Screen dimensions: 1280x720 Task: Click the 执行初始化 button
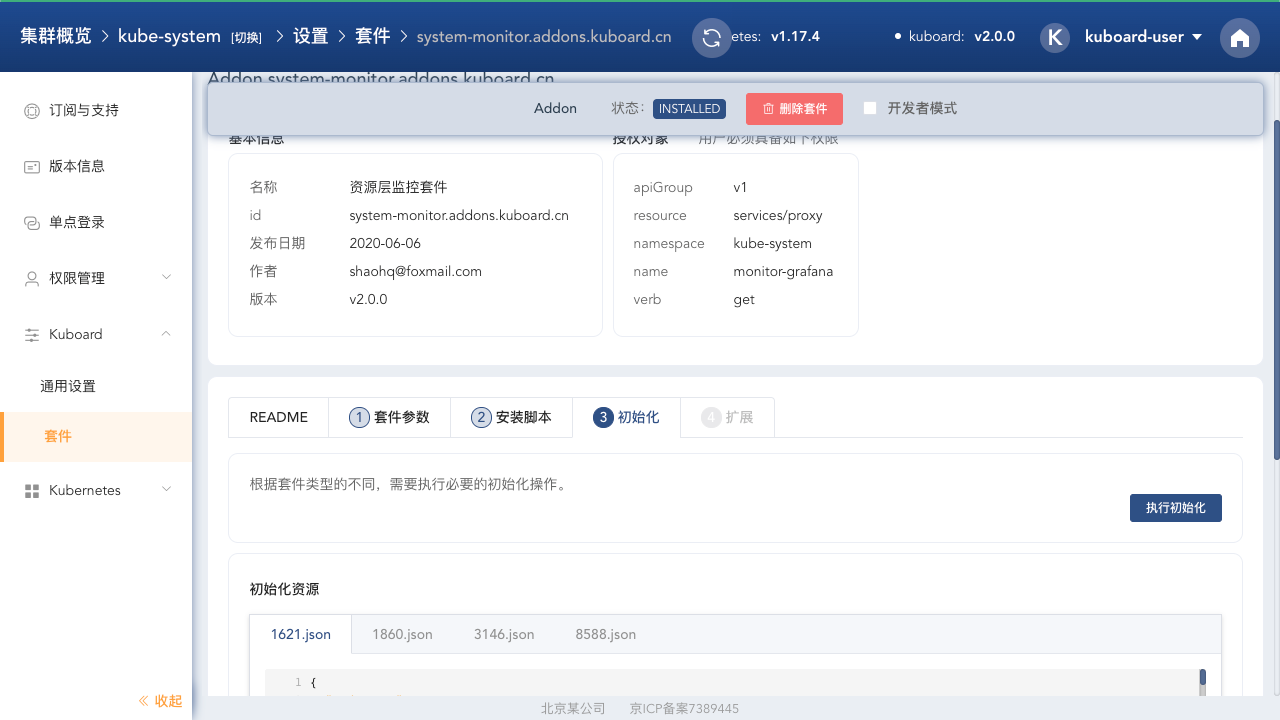pyautogui.click(x=1175, y=508)
